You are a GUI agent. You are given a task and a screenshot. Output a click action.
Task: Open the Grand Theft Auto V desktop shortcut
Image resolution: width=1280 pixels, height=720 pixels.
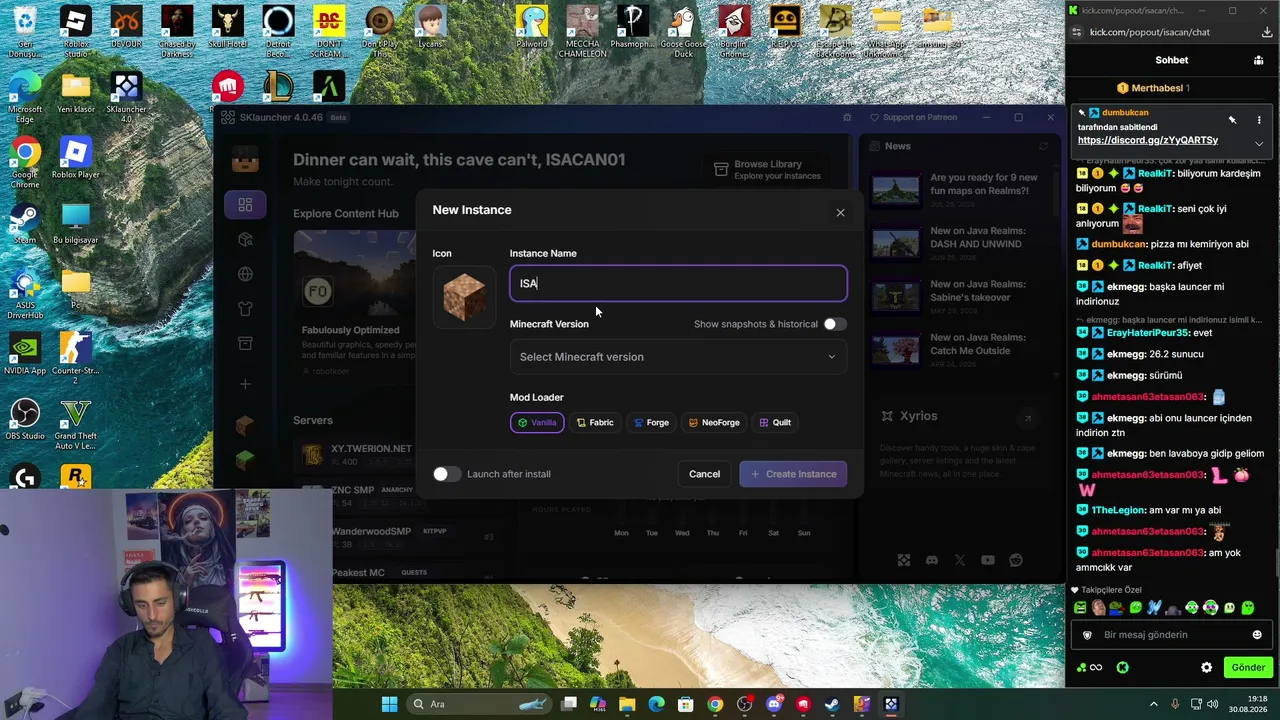[x=76, y=424]
